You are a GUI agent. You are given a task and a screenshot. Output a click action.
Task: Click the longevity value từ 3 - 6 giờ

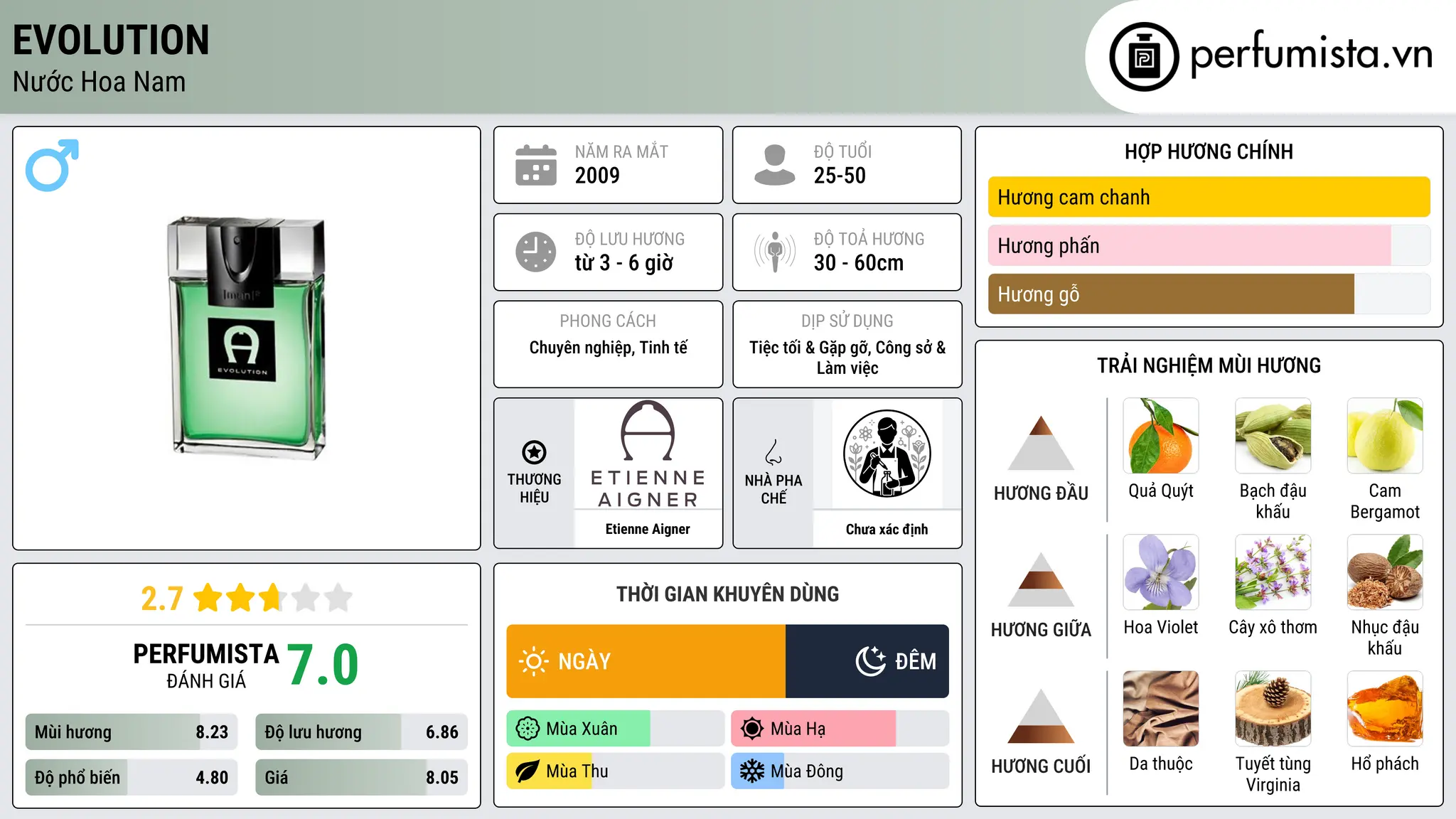tap(623, 263)
